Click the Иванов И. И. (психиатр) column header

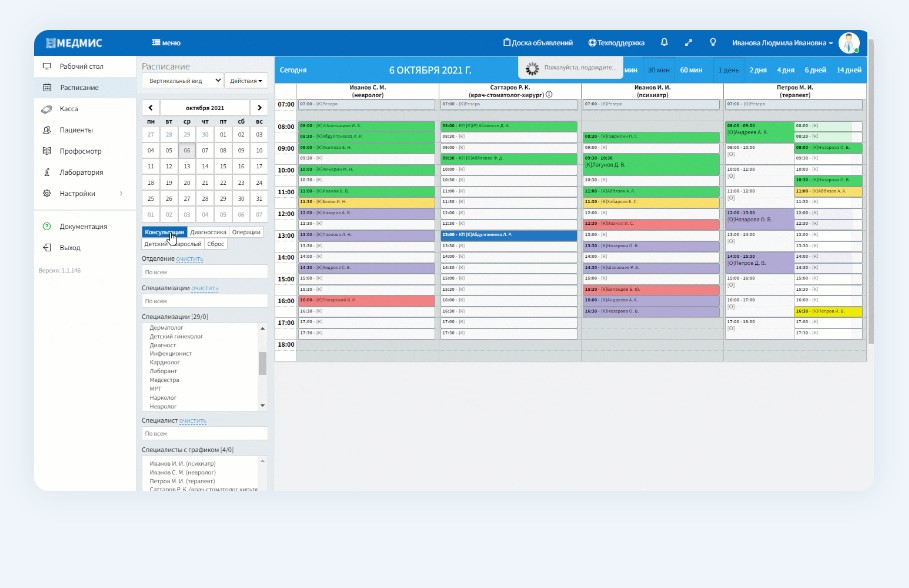click(652, 90)
